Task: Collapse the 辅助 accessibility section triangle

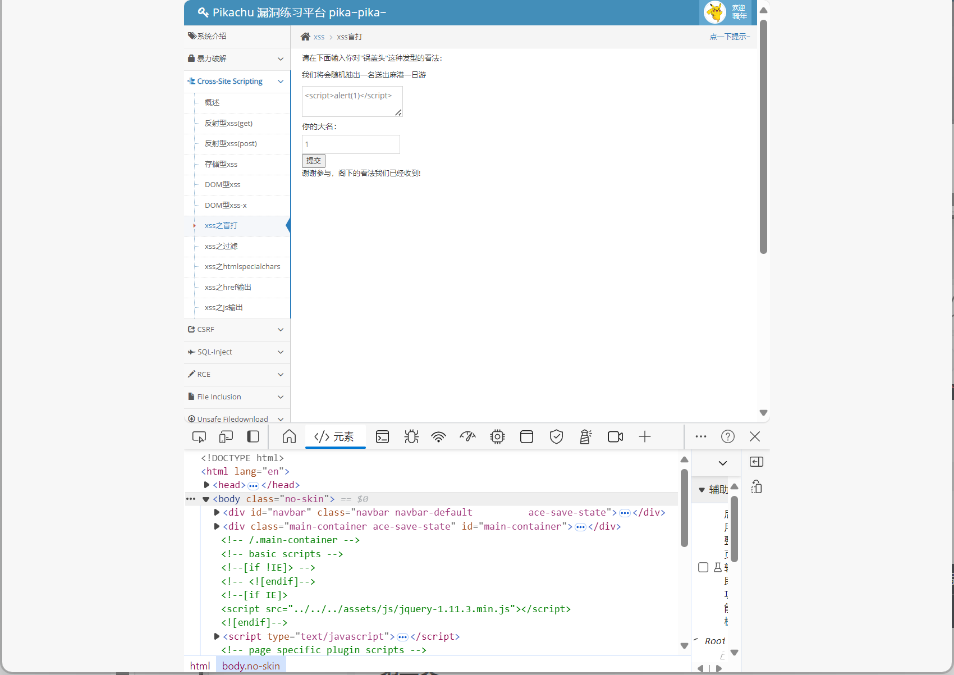Action: coord(702,489)
